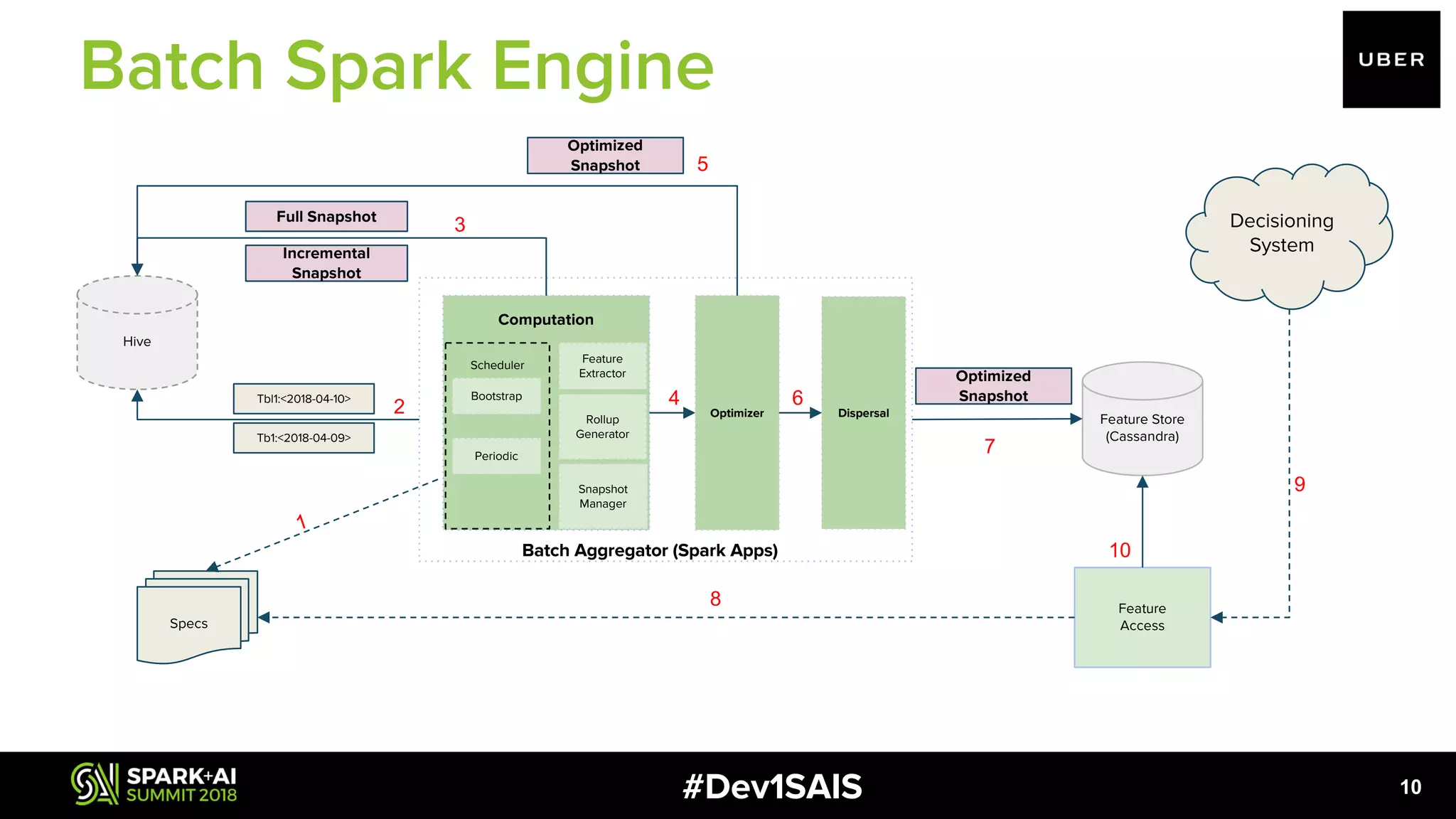Screen dimensions: 1456x819
Task: Click the Tb1:<2018-04-09> table label
Action: click(x=304, y=438)
